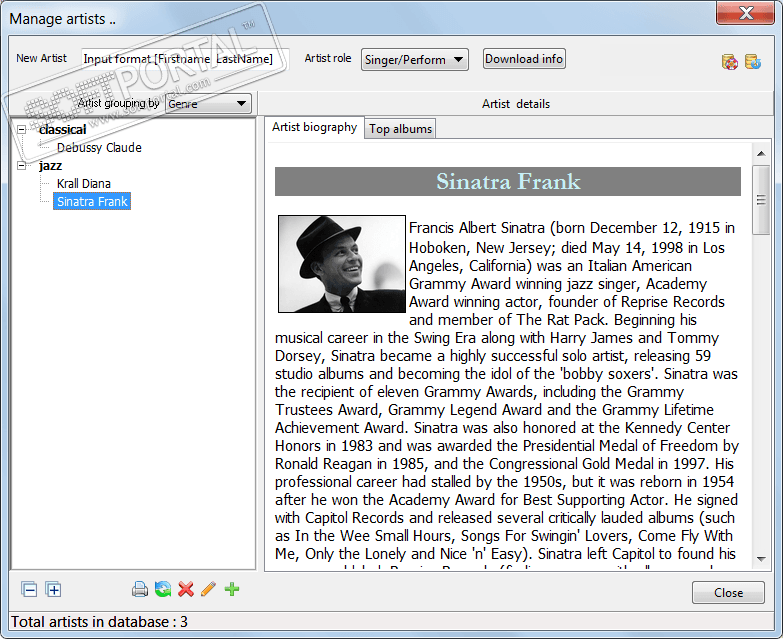Image resolution: width=783 pixels, height=639 pixels.
Task: Click the database lifebuoy icon at top right
Action: [x=730, y=62]
